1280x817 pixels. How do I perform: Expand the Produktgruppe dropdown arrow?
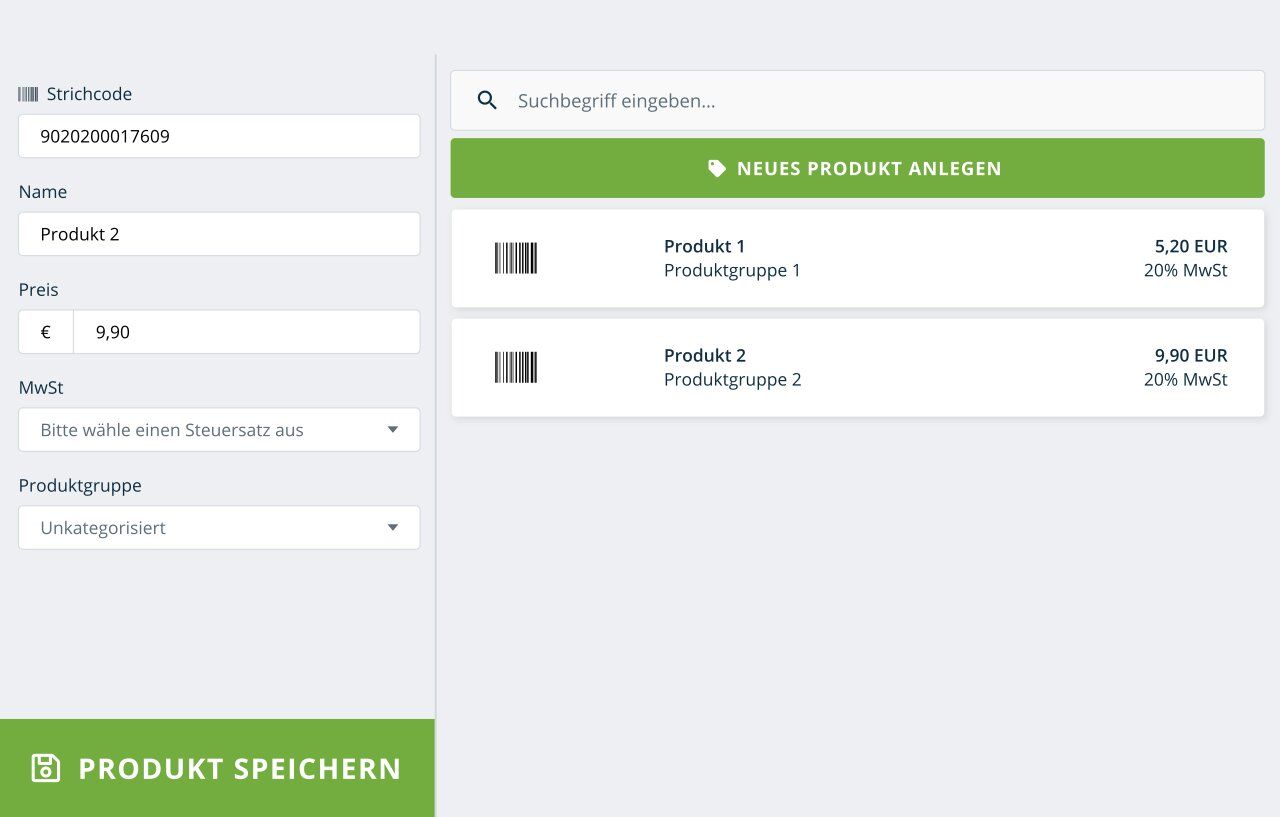pyautogui.click(x=392, y=528)
